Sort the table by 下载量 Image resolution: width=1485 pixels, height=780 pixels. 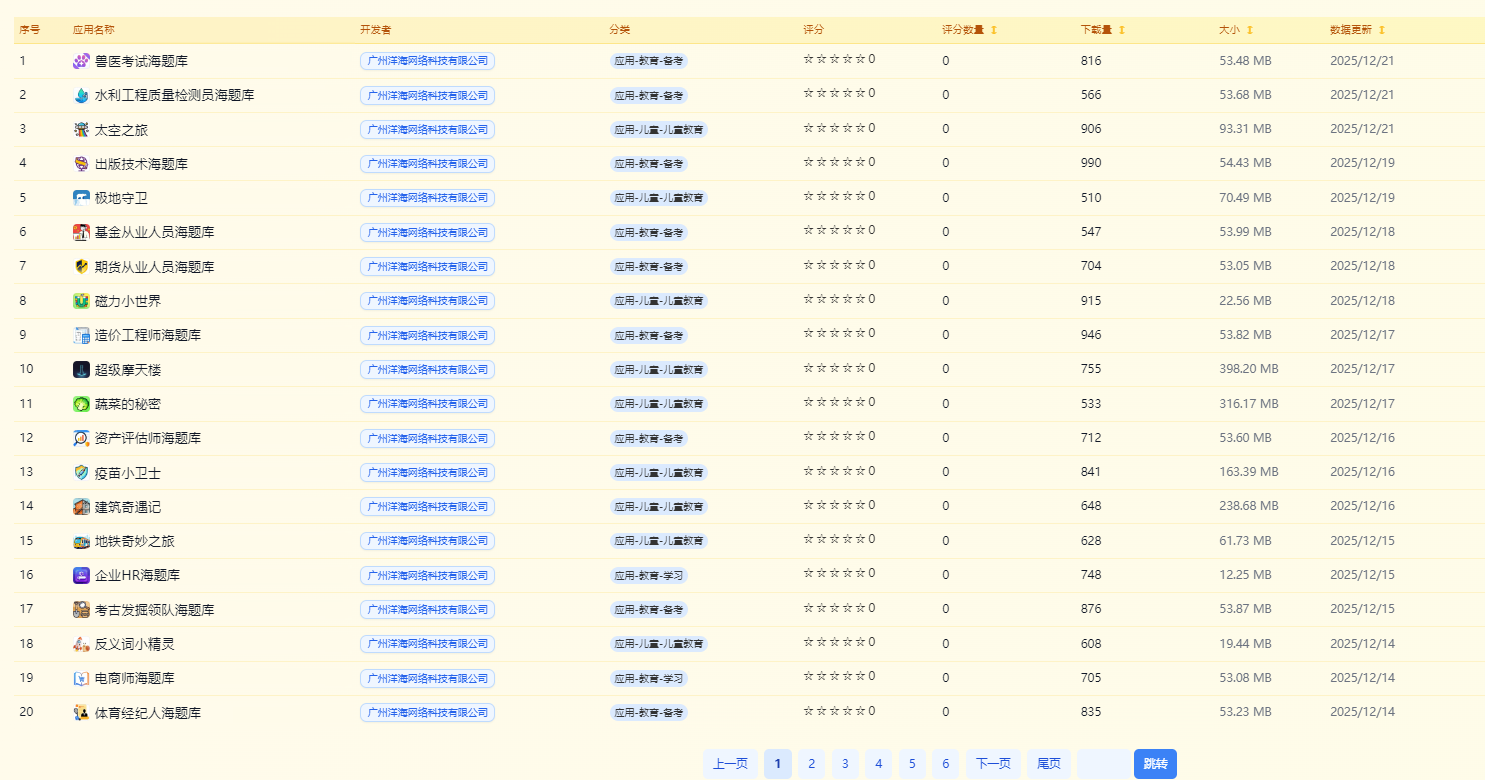tap(1098, 30)
